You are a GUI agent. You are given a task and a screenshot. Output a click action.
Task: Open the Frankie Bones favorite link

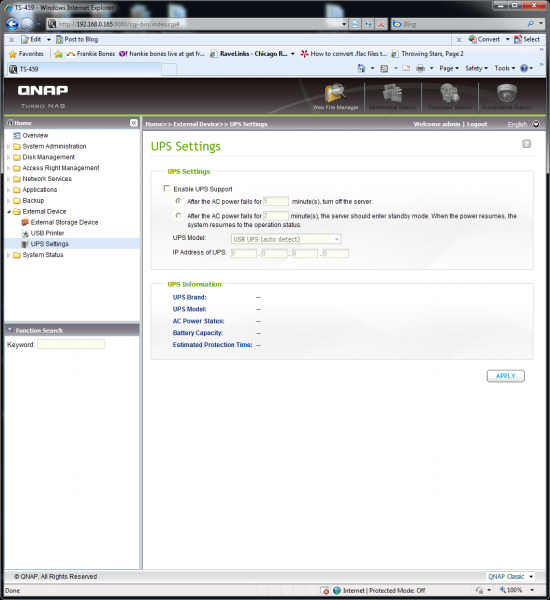[91, 54]
